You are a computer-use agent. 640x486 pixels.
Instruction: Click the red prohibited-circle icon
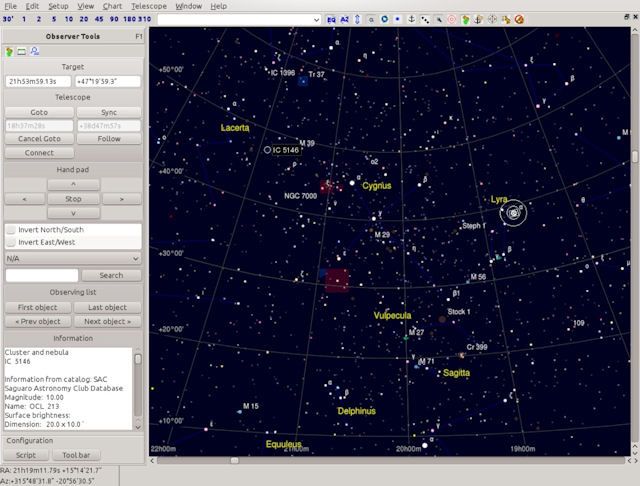[x=519, y=19]
